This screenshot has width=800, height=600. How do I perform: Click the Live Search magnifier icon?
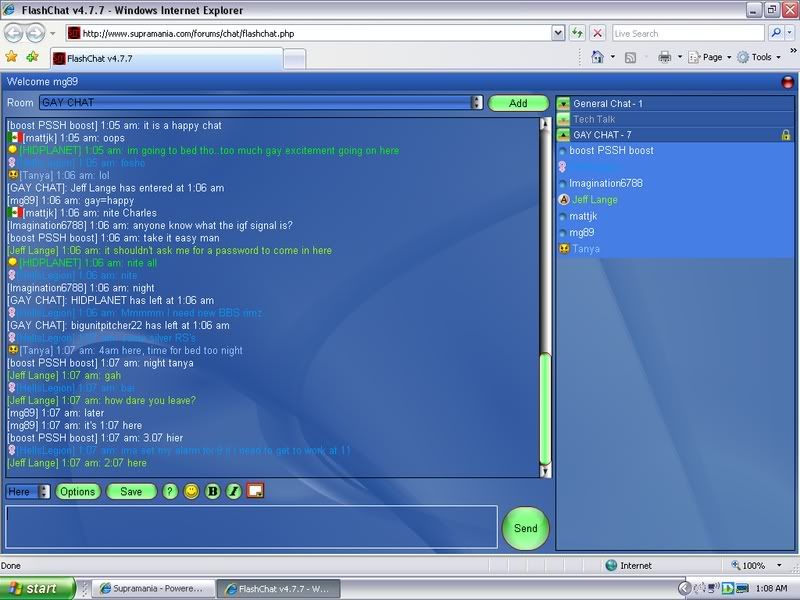click(776, 33)
